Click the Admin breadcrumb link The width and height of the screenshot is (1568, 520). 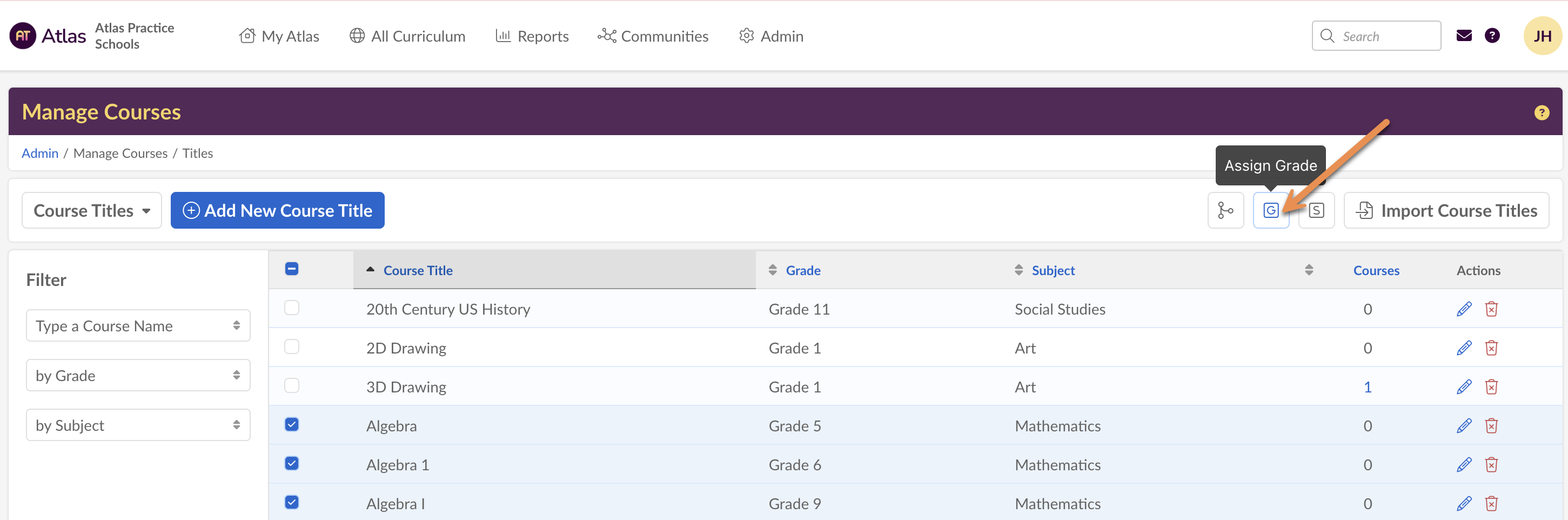click(x=39, y=154)
